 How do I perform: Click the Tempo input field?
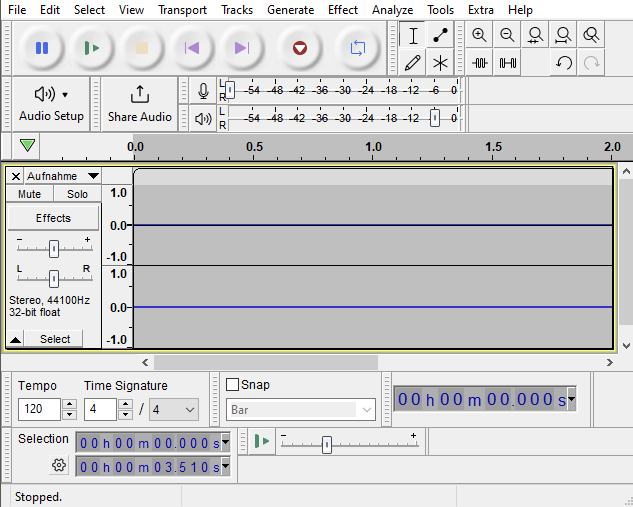39,409
